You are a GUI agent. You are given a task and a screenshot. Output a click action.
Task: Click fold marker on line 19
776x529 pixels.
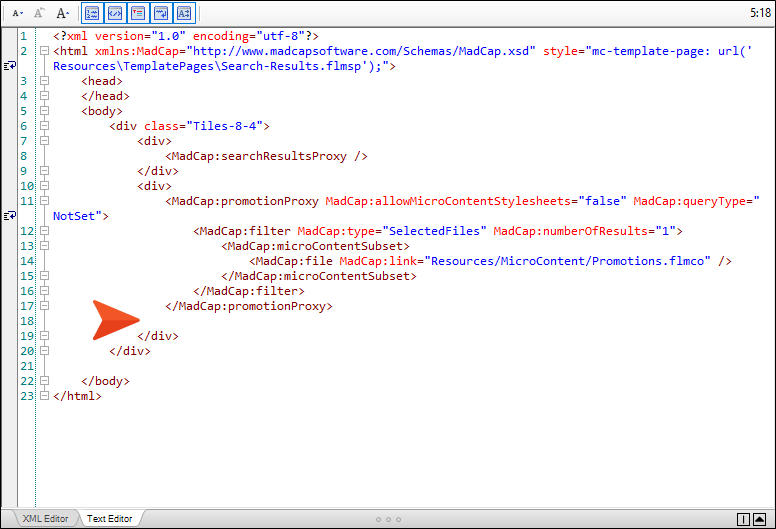tap(45, 336)
